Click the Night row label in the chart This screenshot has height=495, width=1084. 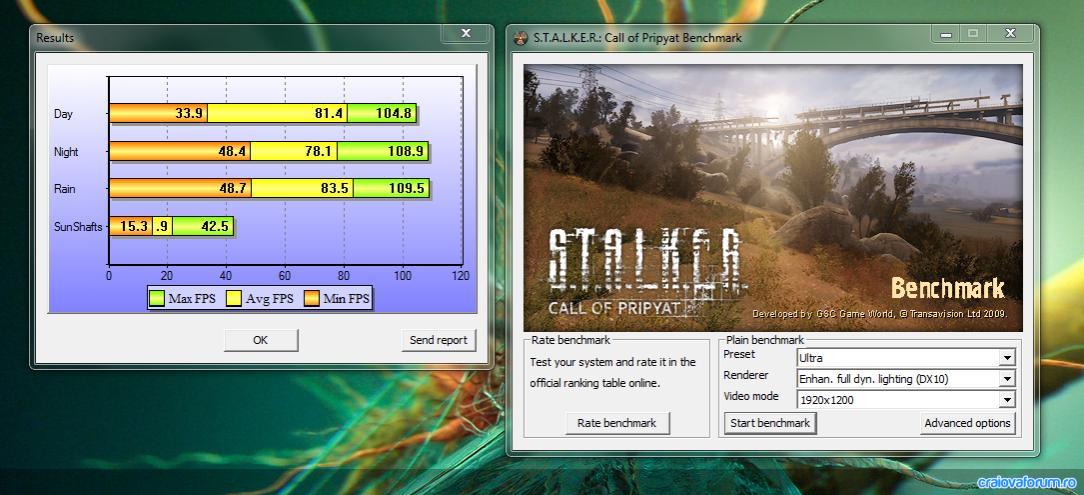(x=66, y=151)
